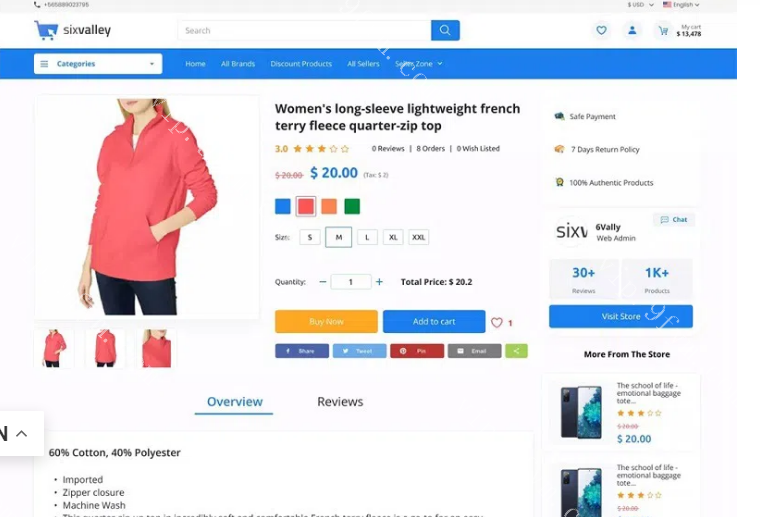Share product via Pin button
Screen dimensions: 760x517
click(x=417, y=351)
